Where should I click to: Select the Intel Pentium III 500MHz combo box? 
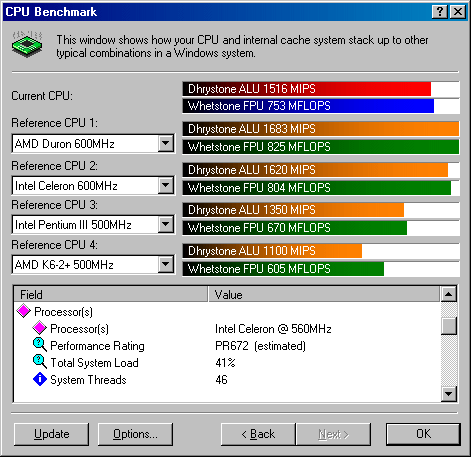pyautogui.click(x=93, y=224)
